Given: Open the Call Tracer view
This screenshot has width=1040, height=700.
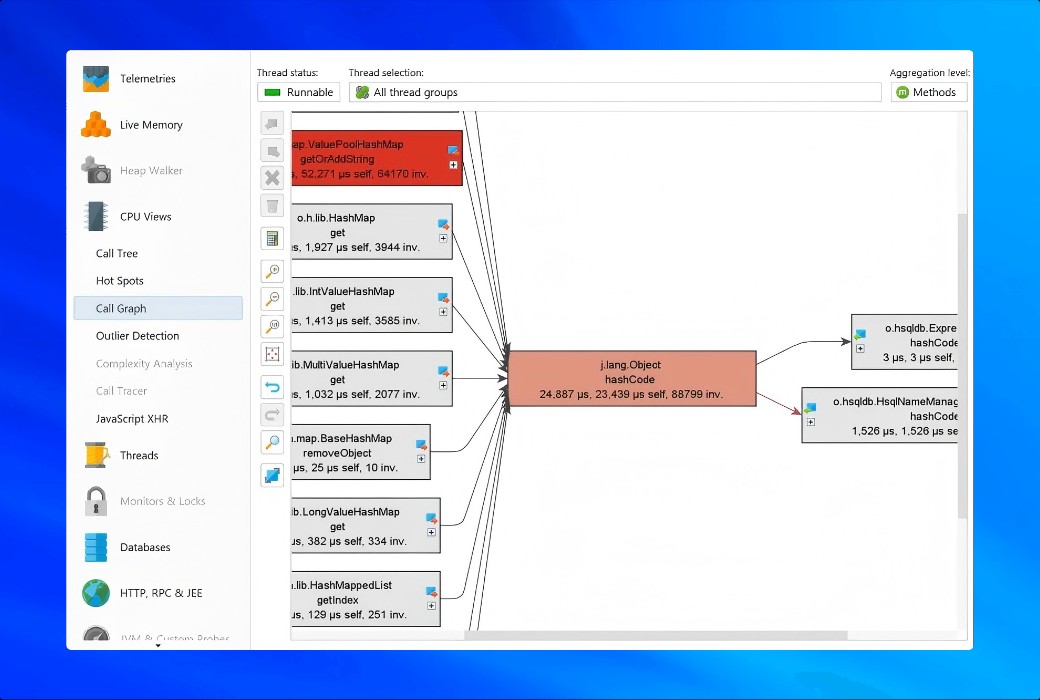Looking at the screenshot, I should click(121, 391).
